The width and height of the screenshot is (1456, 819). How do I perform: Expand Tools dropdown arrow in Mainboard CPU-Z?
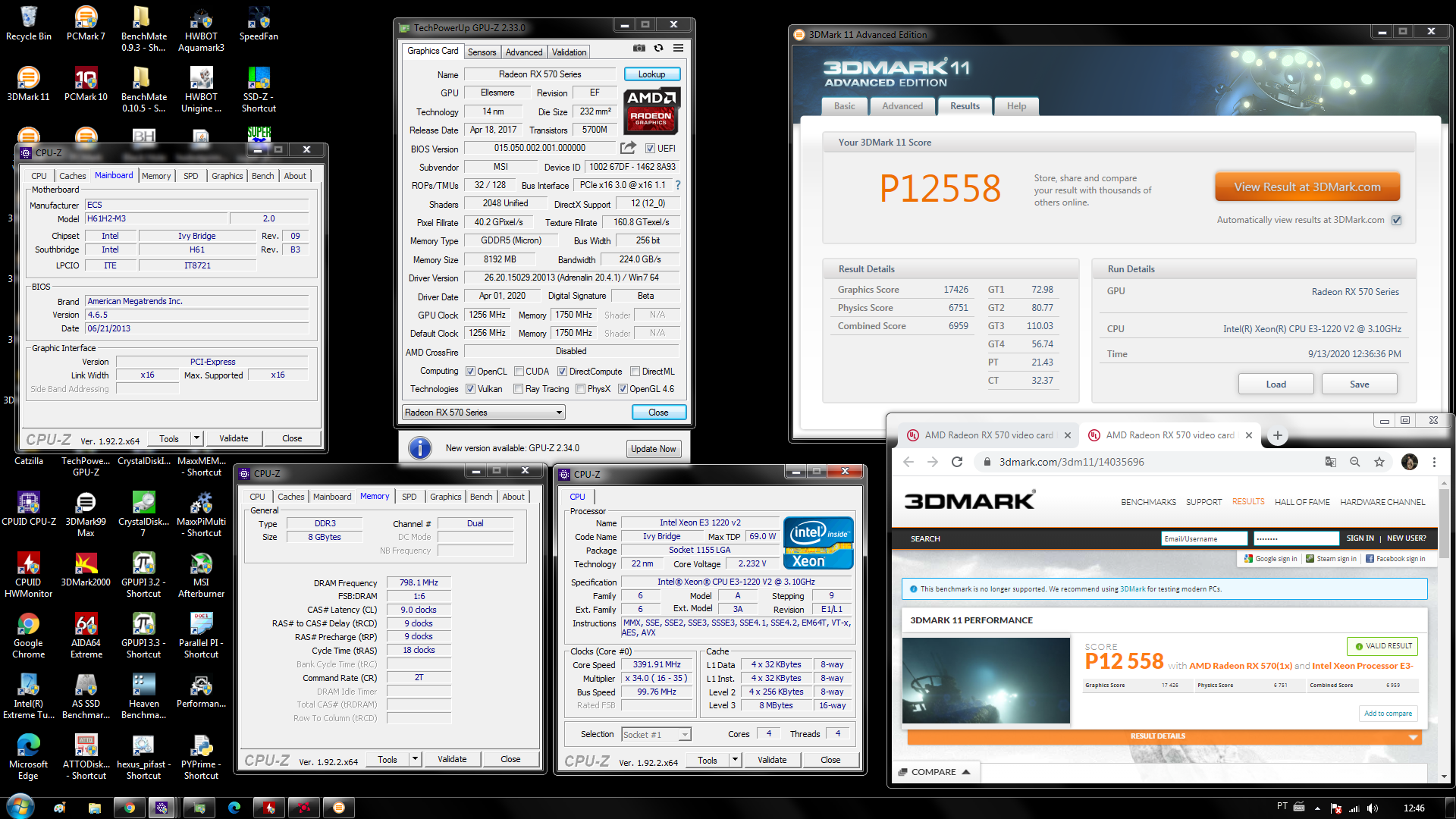click(196, 438)
